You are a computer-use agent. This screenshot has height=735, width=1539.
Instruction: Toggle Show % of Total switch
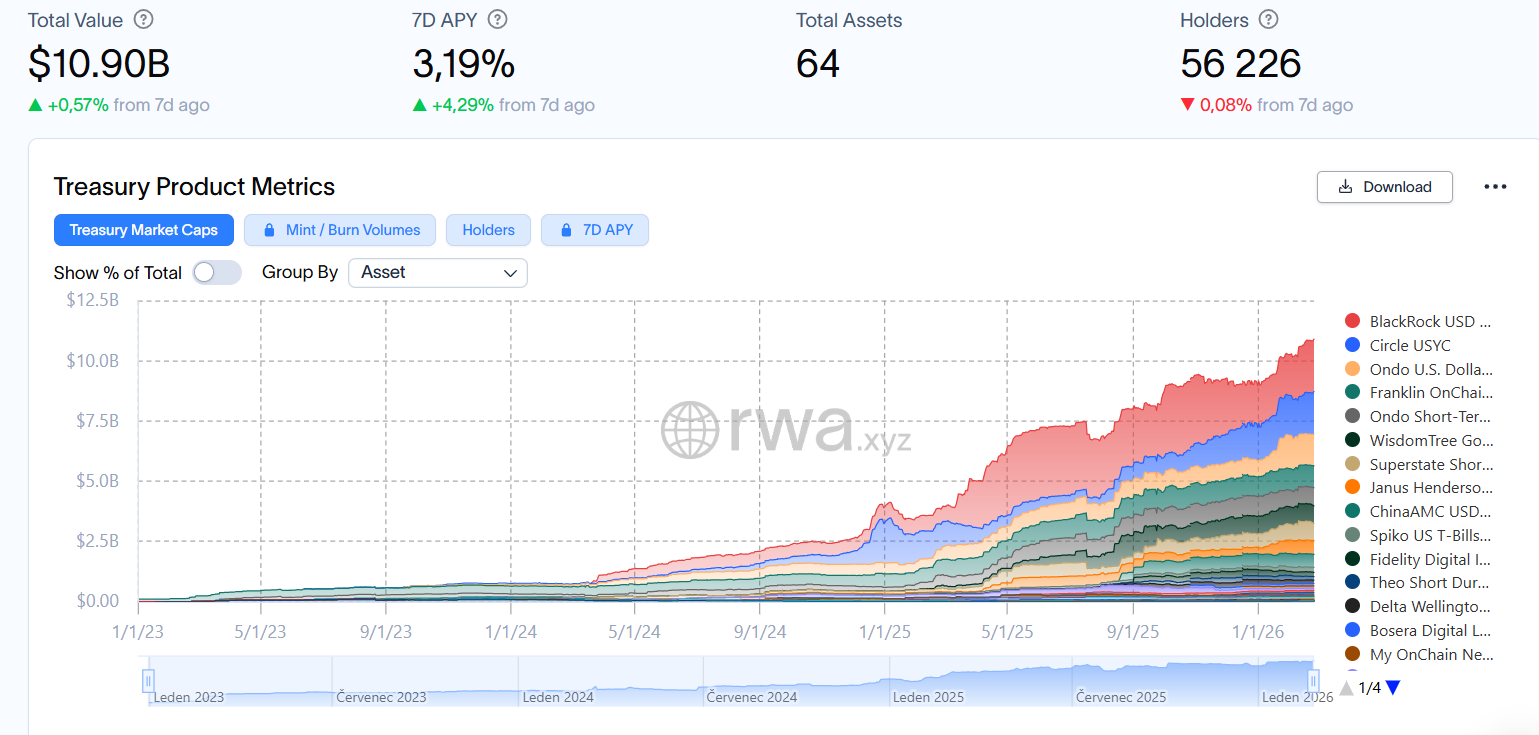pyautogui.click(x=217, y=272)
